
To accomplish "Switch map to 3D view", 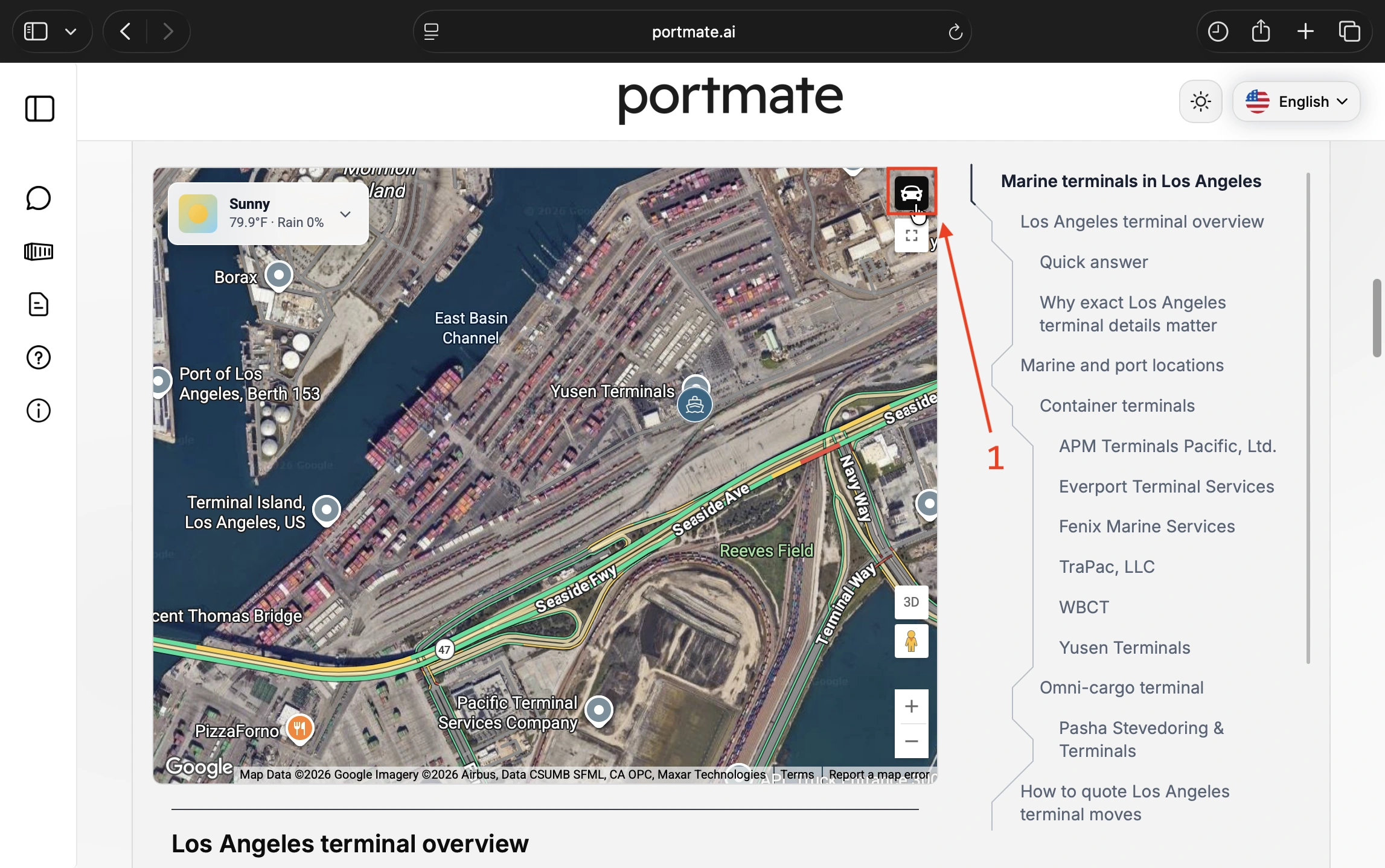I will [911, 602].
